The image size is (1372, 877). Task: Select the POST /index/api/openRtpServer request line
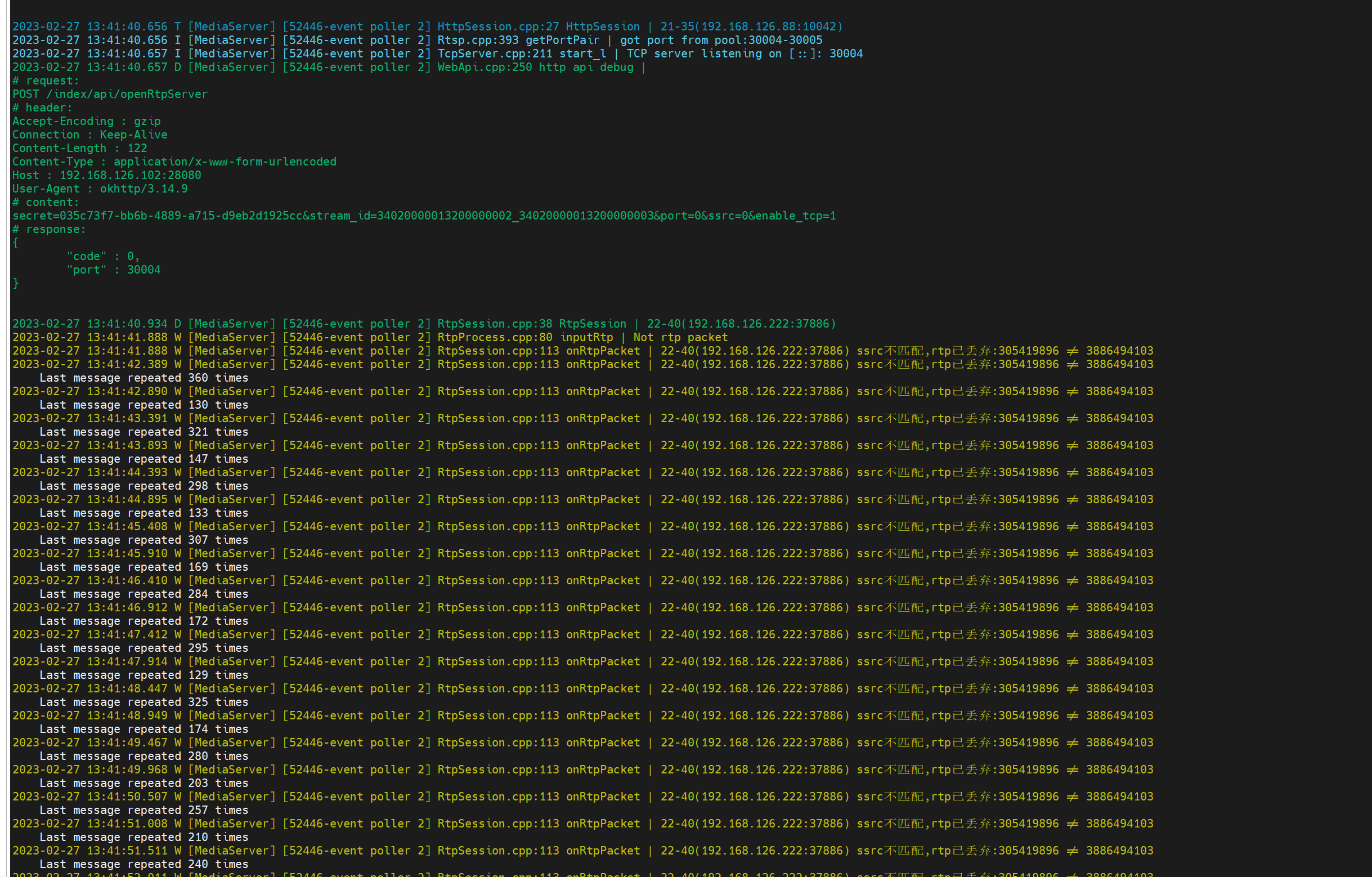coord(109,94)
